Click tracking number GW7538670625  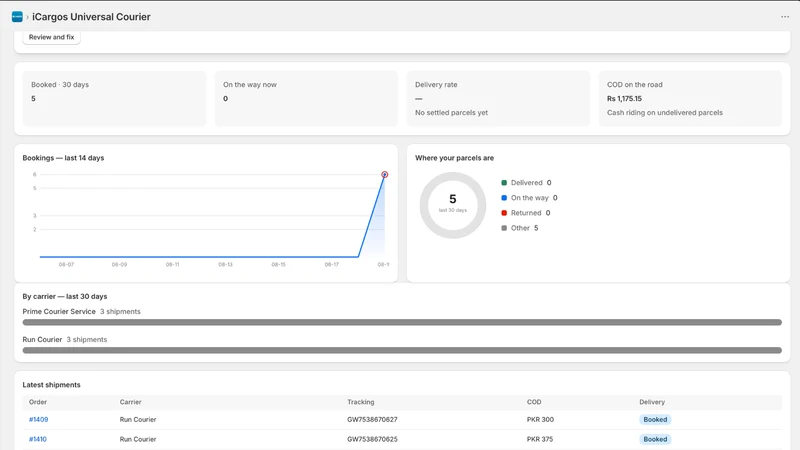pyautogui.click(x=372, y=439)
